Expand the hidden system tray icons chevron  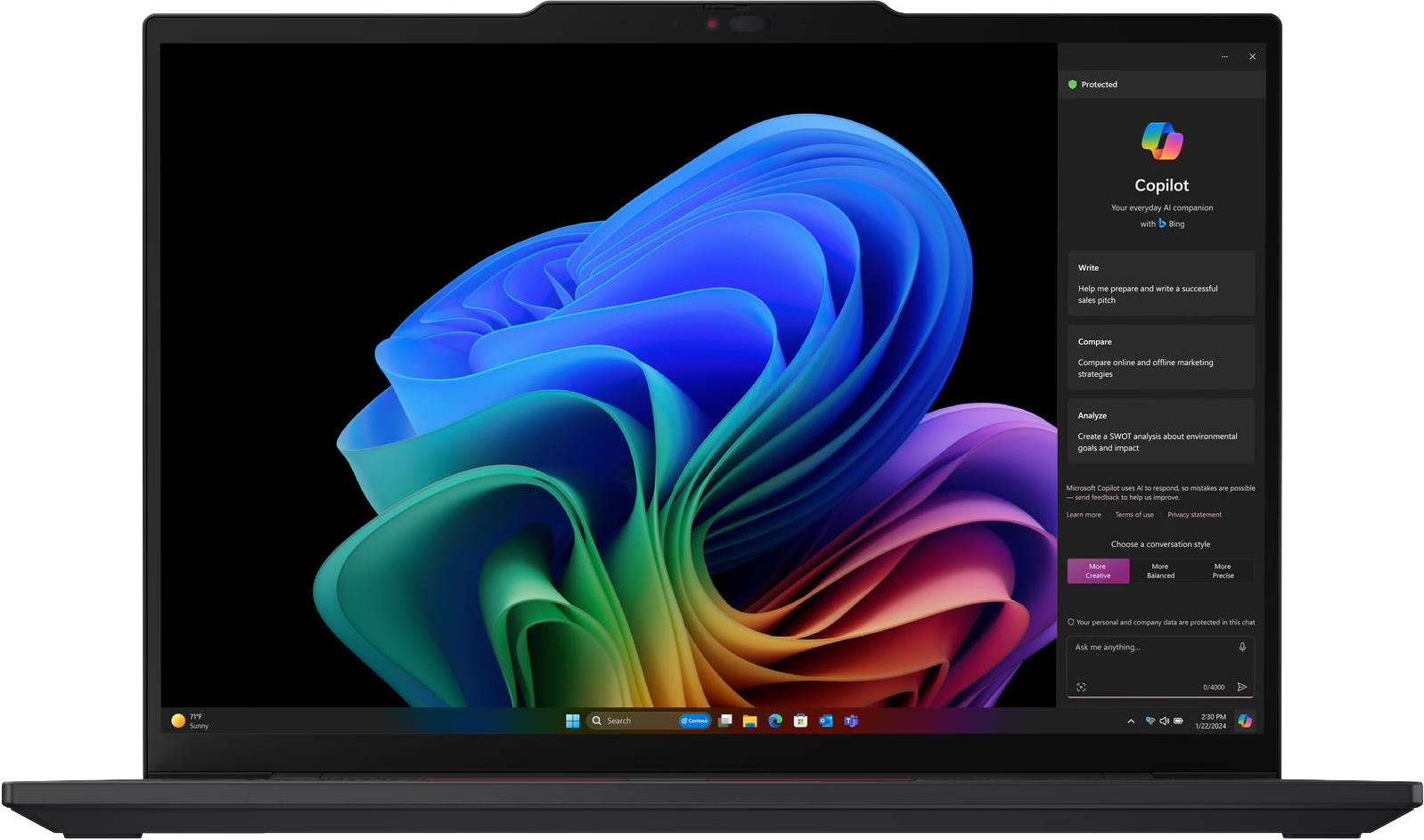(1131, 721)
